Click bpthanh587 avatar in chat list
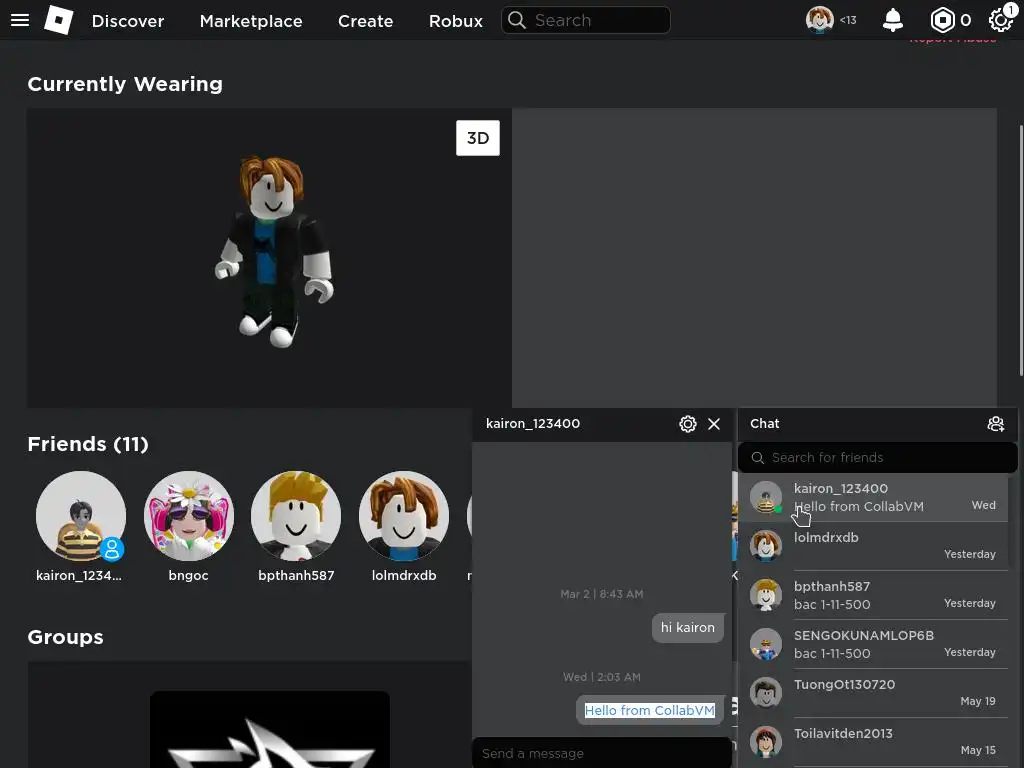Viewport: 1024px width, 768px height. 765,596
